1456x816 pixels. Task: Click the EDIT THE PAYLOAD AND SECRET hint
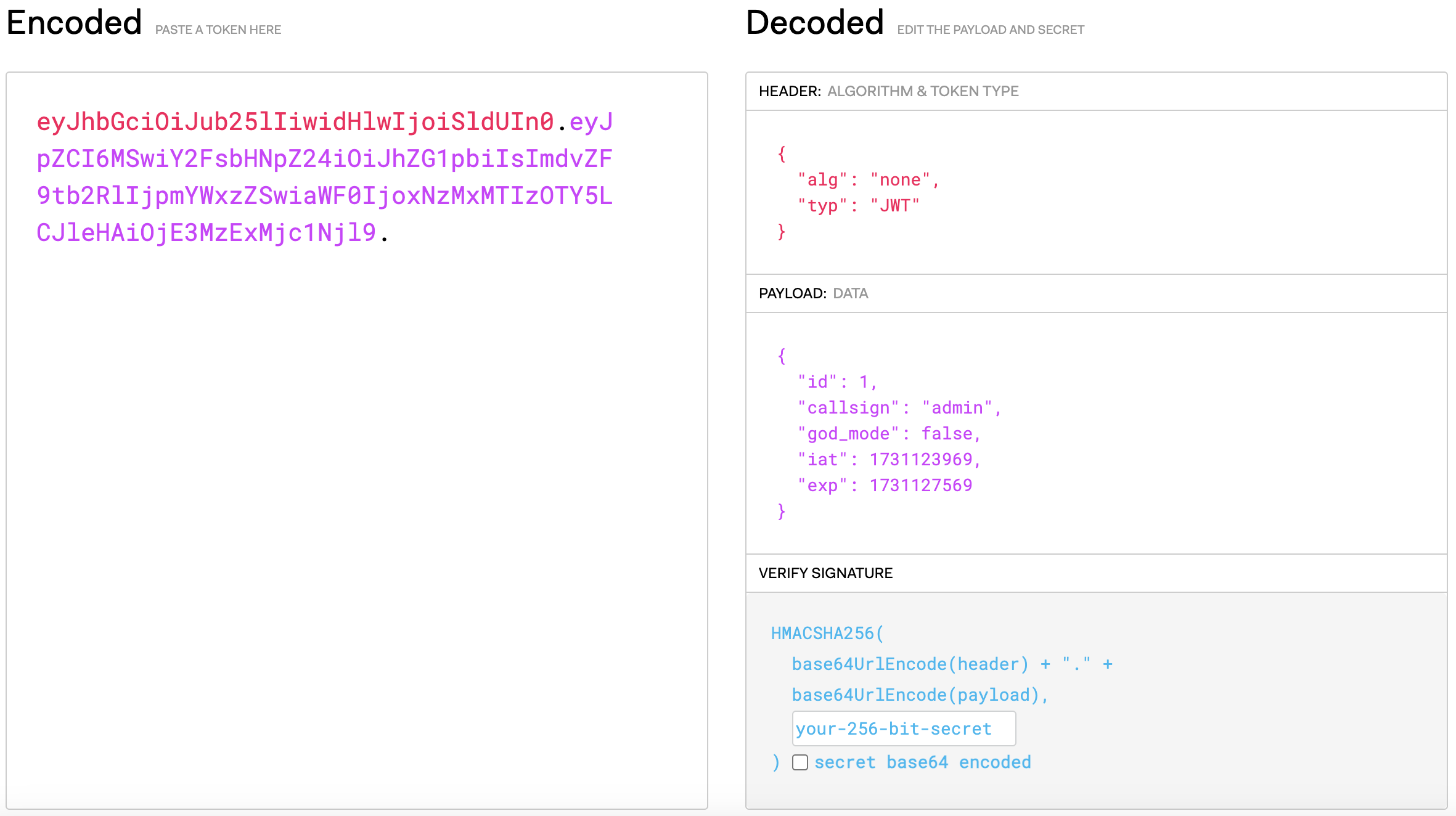pos(991,30)
